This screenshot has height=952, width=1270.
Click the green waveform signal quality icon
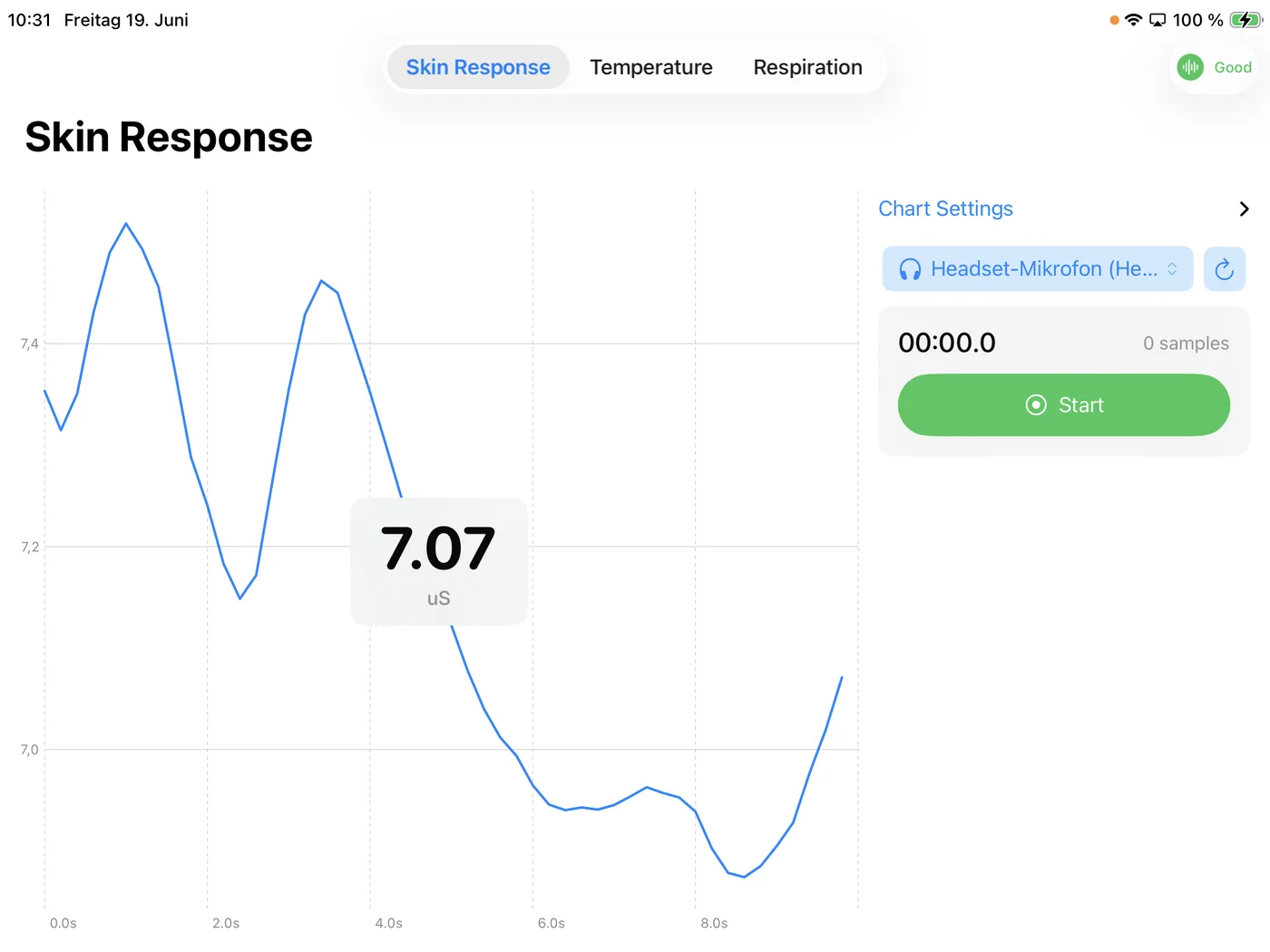click(x=1190, y=67)
